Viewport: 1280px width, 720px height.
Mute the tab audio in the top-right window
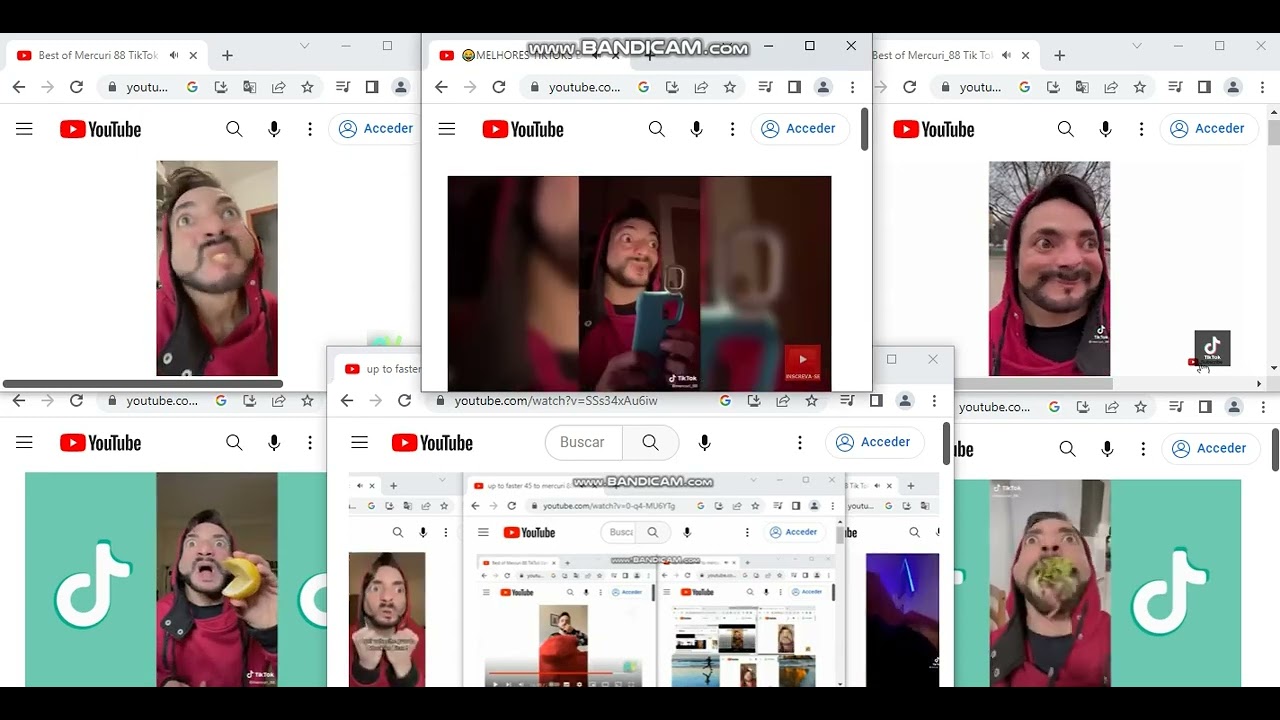[x=1006, y=56]
